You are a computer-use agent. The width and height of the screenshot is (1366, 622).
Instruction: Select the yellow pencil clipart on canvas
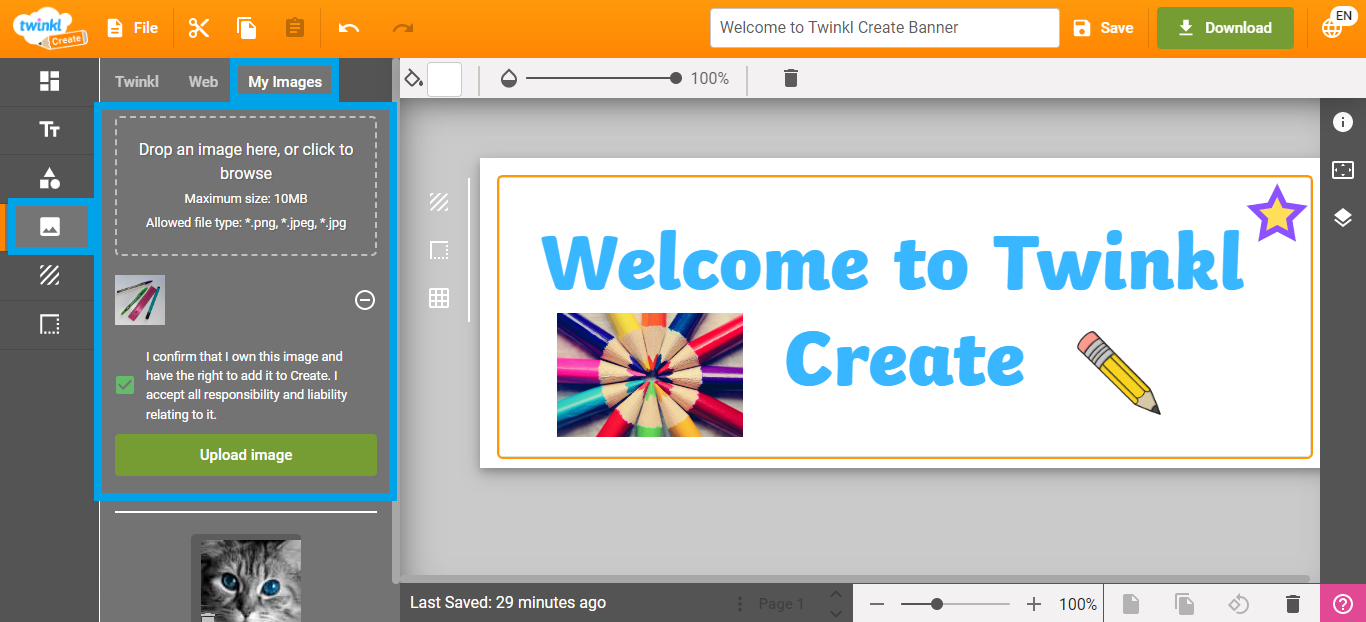pos(1119,371)
